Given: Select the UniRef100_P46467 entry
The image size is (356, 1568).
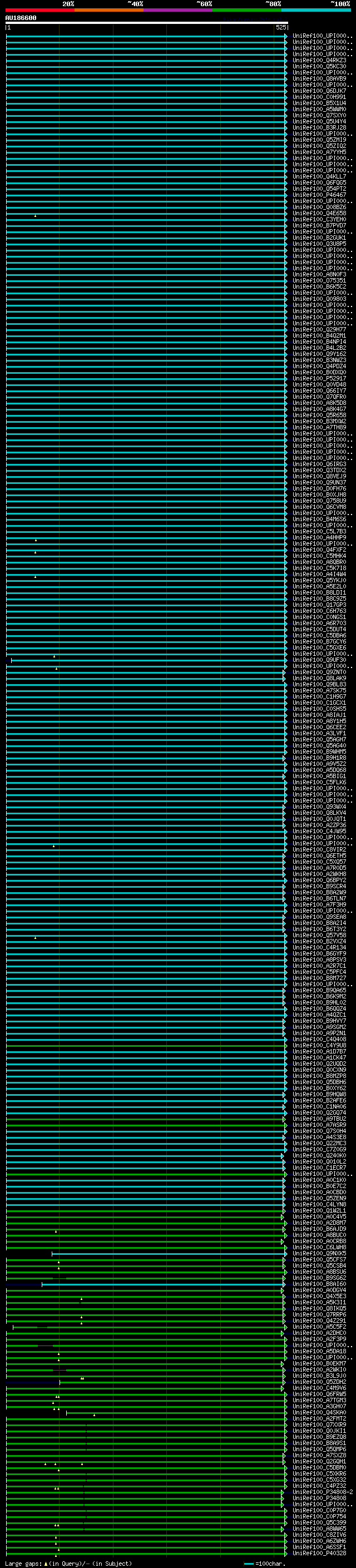Looking at the screenshot, I should 319,195.
